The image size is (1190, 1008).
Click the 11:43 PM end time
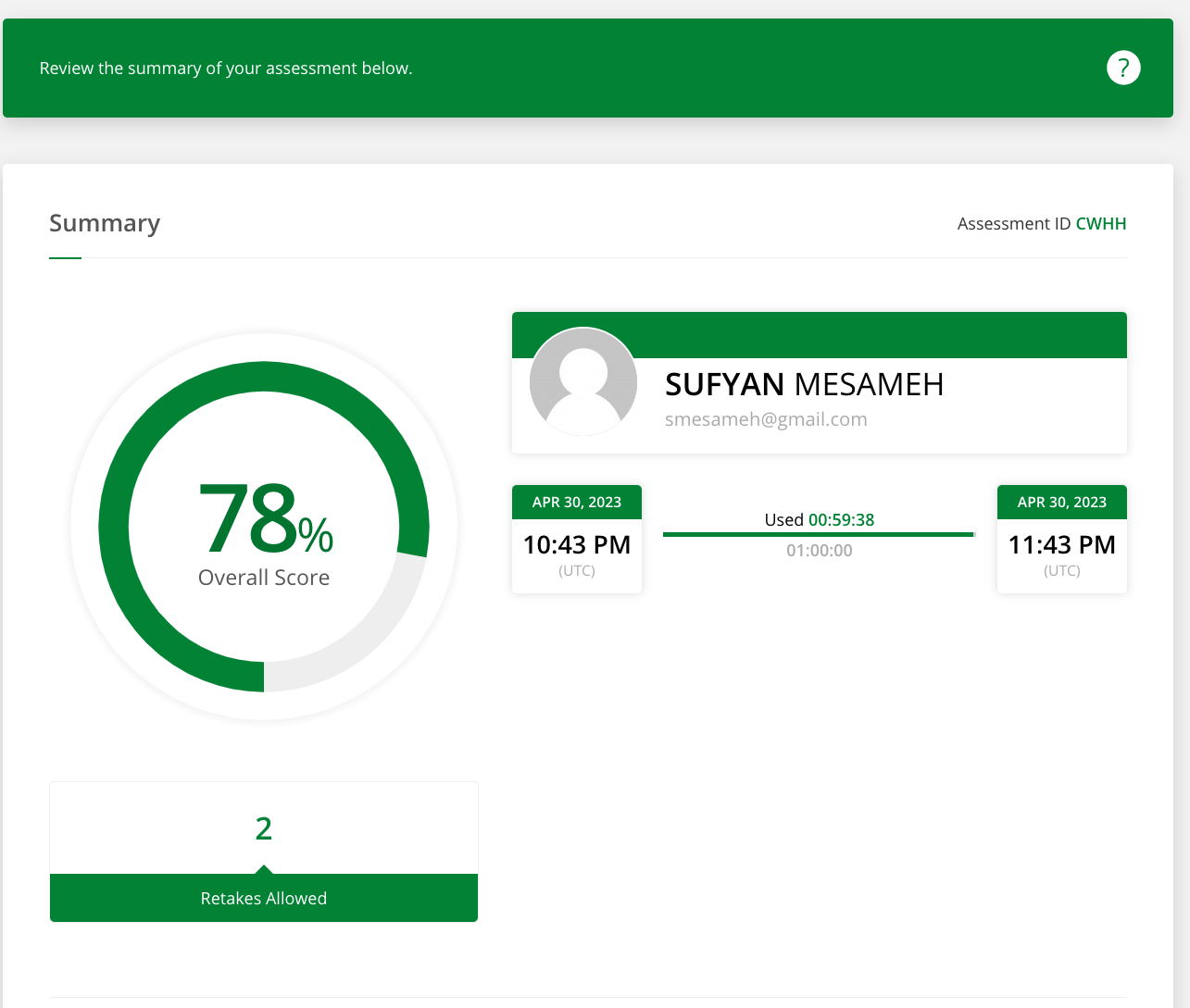pyautogui.click(x=1061, y=545)
